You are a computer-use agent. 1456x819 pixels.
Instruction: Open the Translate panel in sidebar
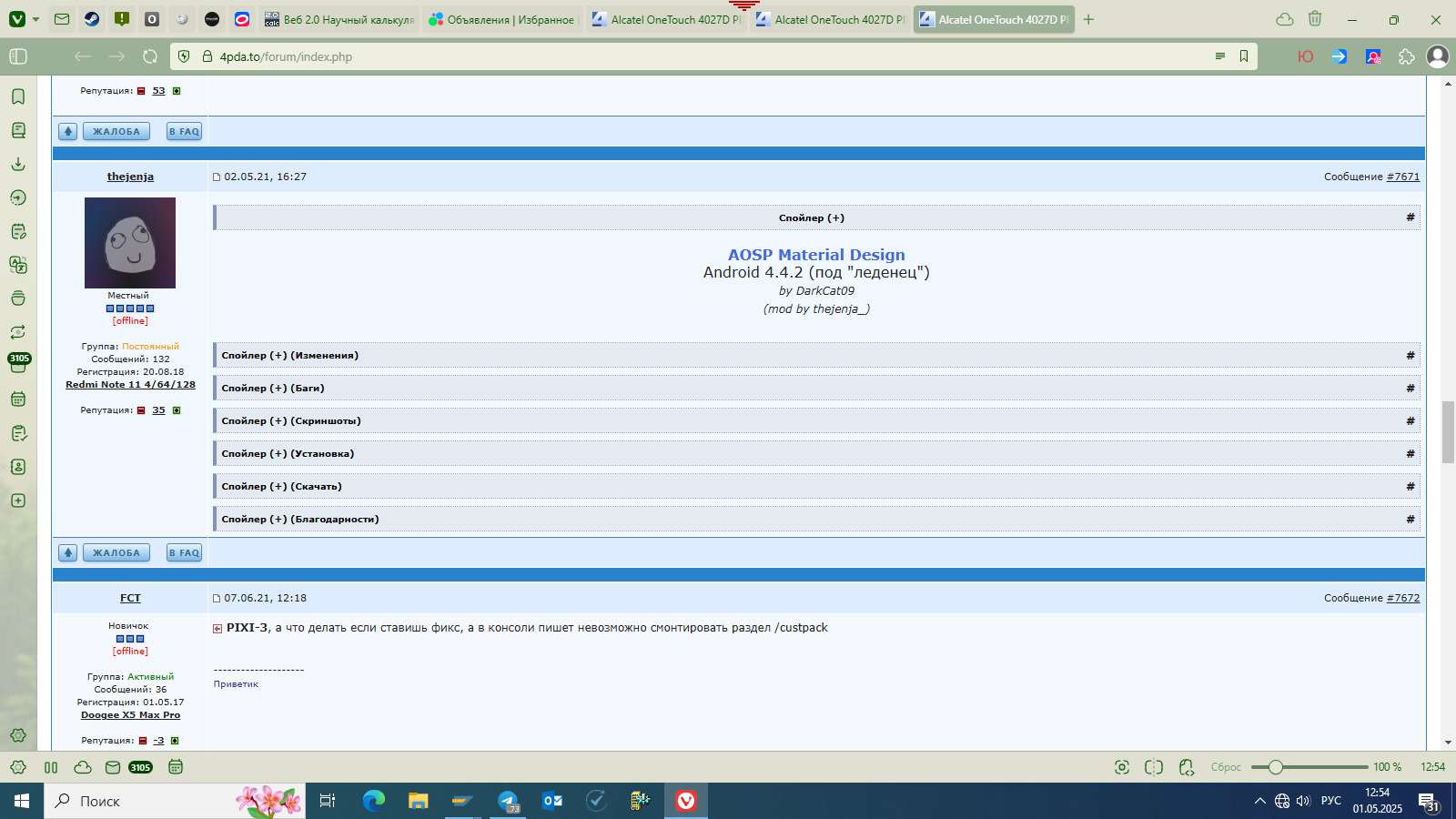tap(18, 265)
